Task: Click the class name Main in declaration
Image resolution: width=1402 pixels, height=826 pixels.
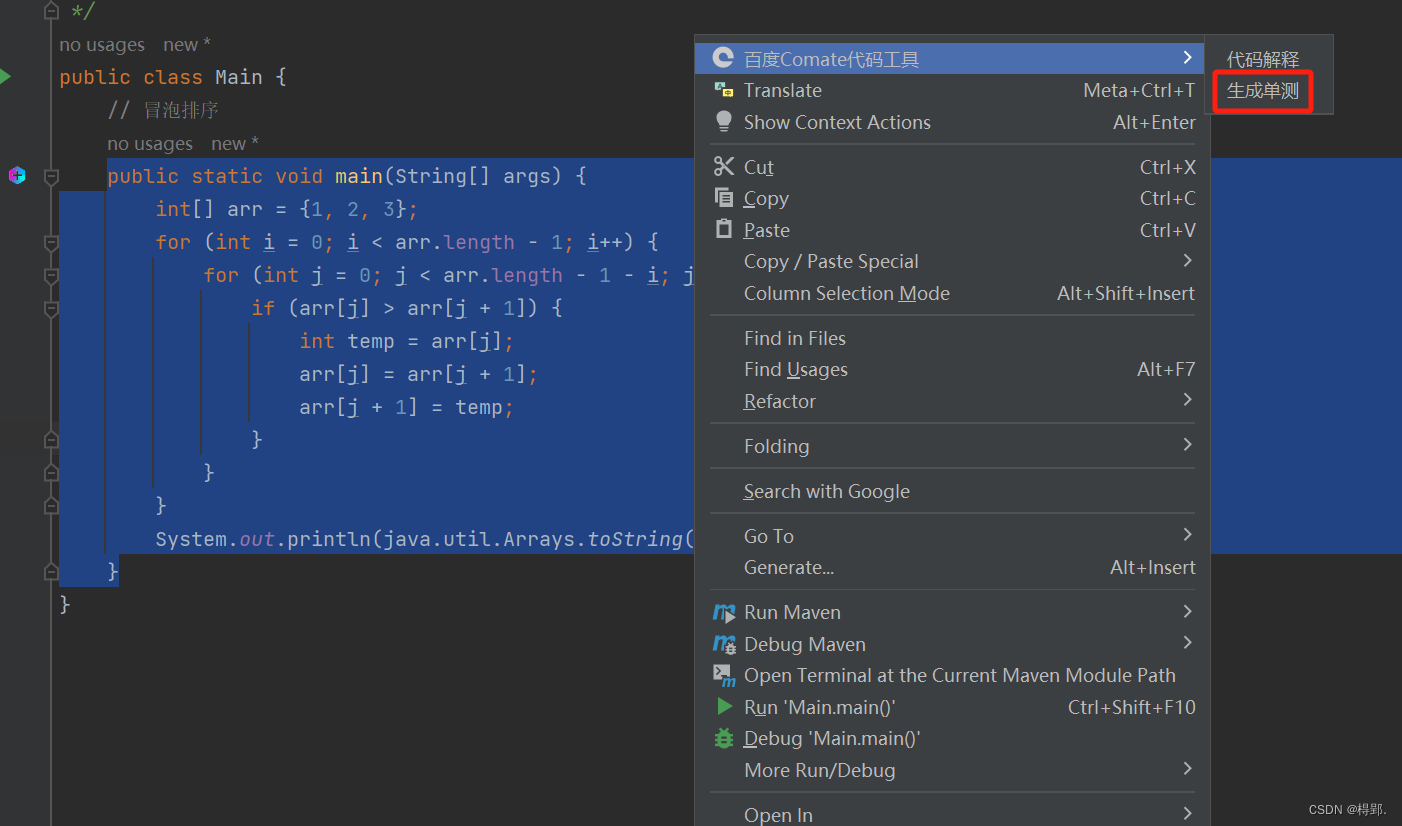Action: tap(239, 77)
